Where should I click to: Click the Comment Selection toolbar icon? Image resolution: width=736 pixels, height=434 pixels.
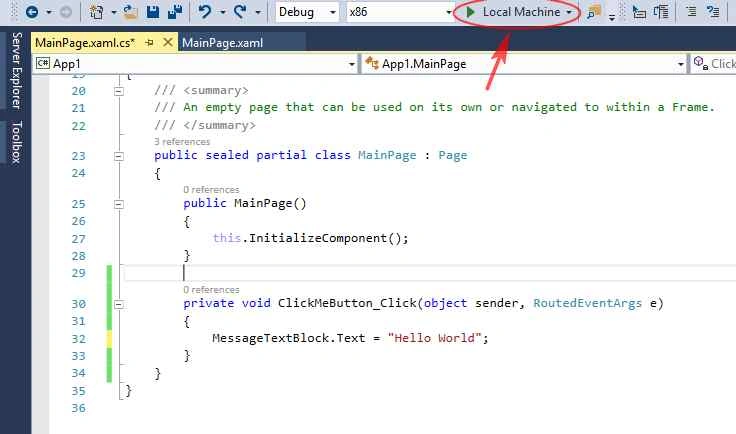691,11
